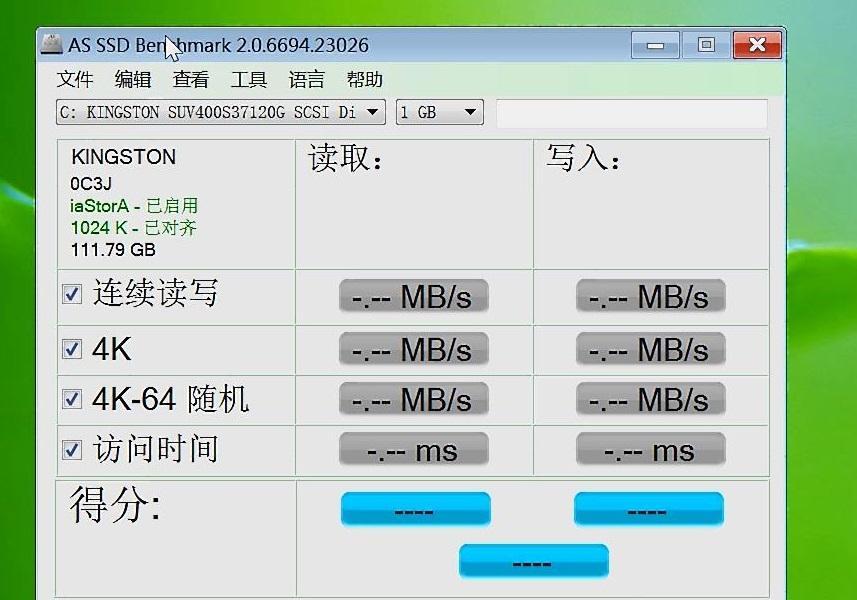Click the 4K write MB/s result field
Image resolution: width=857 pixels, height=600 pixels.
point(649,348)
